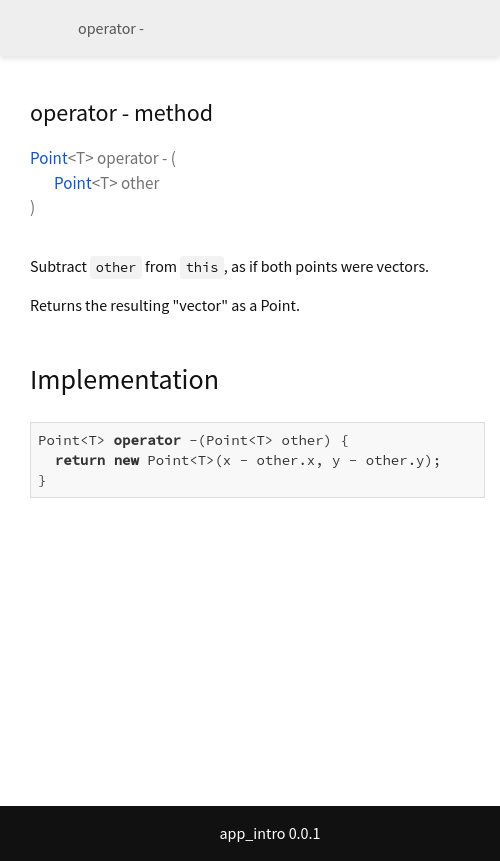The width and height of the screenshot is (500, 861).
Task: Click the word "Subtract" in the description
Action: pos(58,267)
